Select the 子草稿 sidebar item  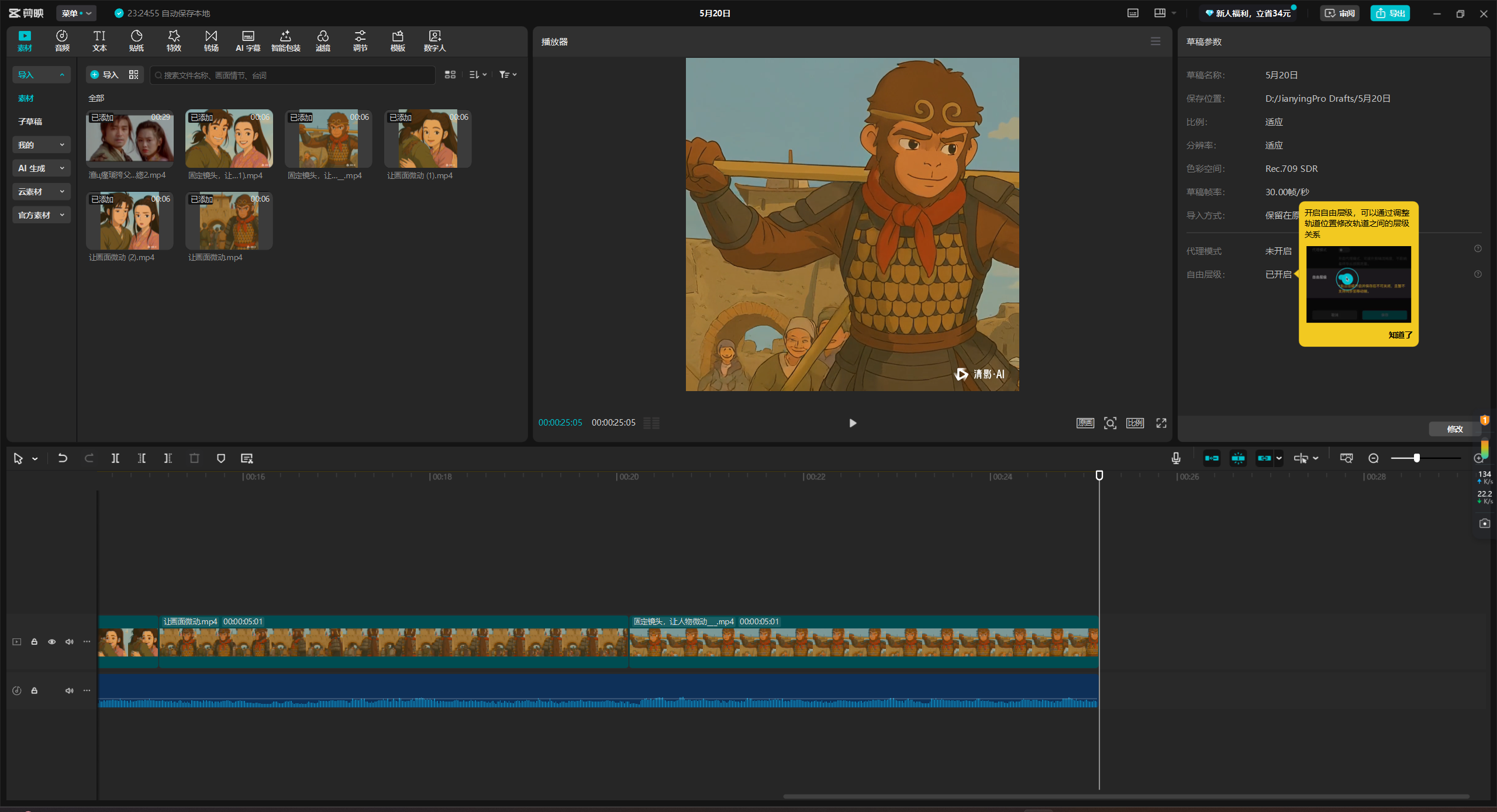30,122
